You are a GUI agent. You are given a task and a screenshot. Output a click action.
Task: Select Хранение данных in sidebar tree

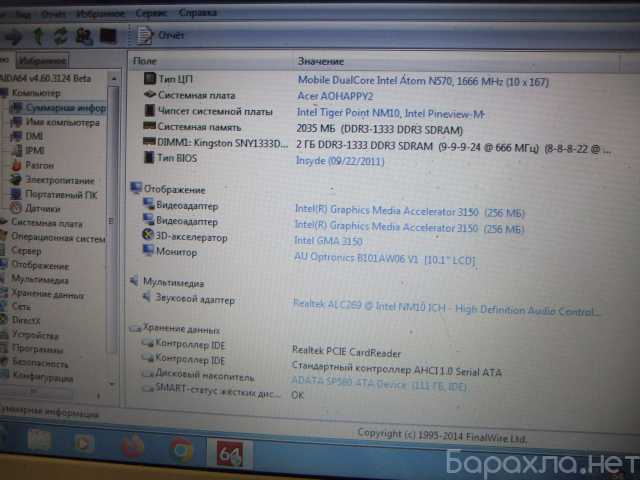click(47, 294)
